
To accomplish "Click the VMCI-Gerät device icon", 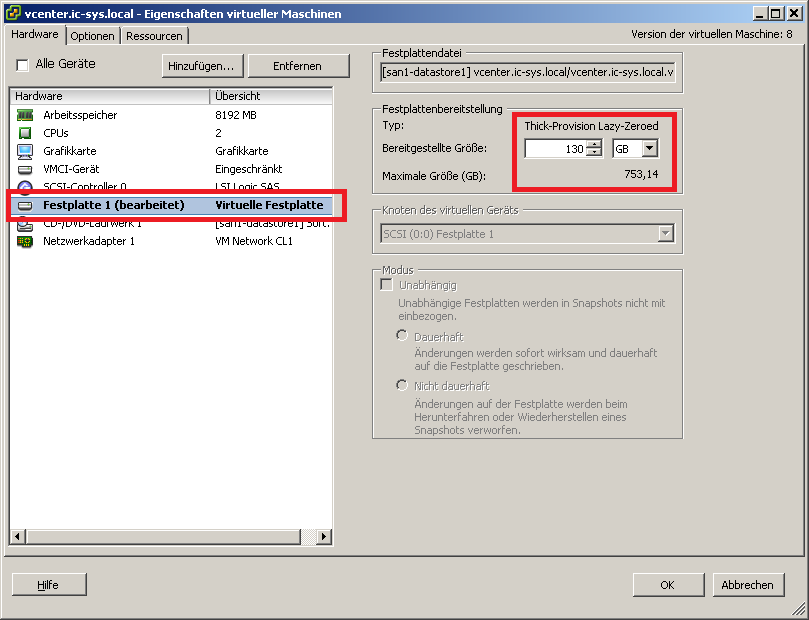I will (25, 169).
